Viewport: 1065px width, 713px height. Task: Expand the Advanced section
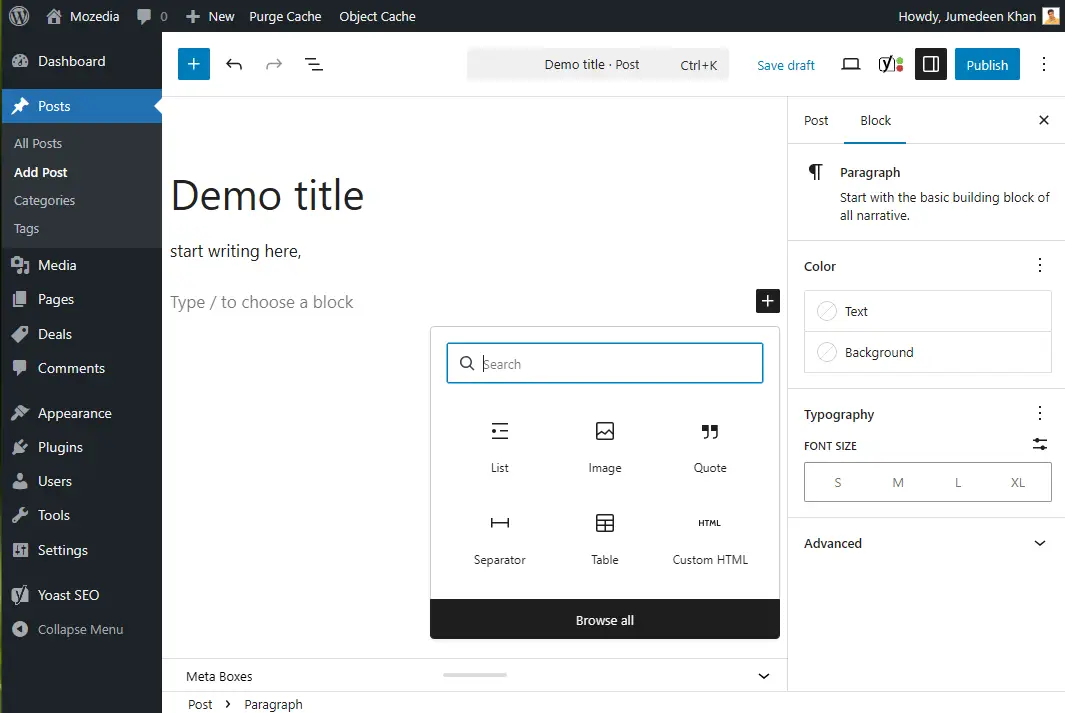click(x=927, y=543)
